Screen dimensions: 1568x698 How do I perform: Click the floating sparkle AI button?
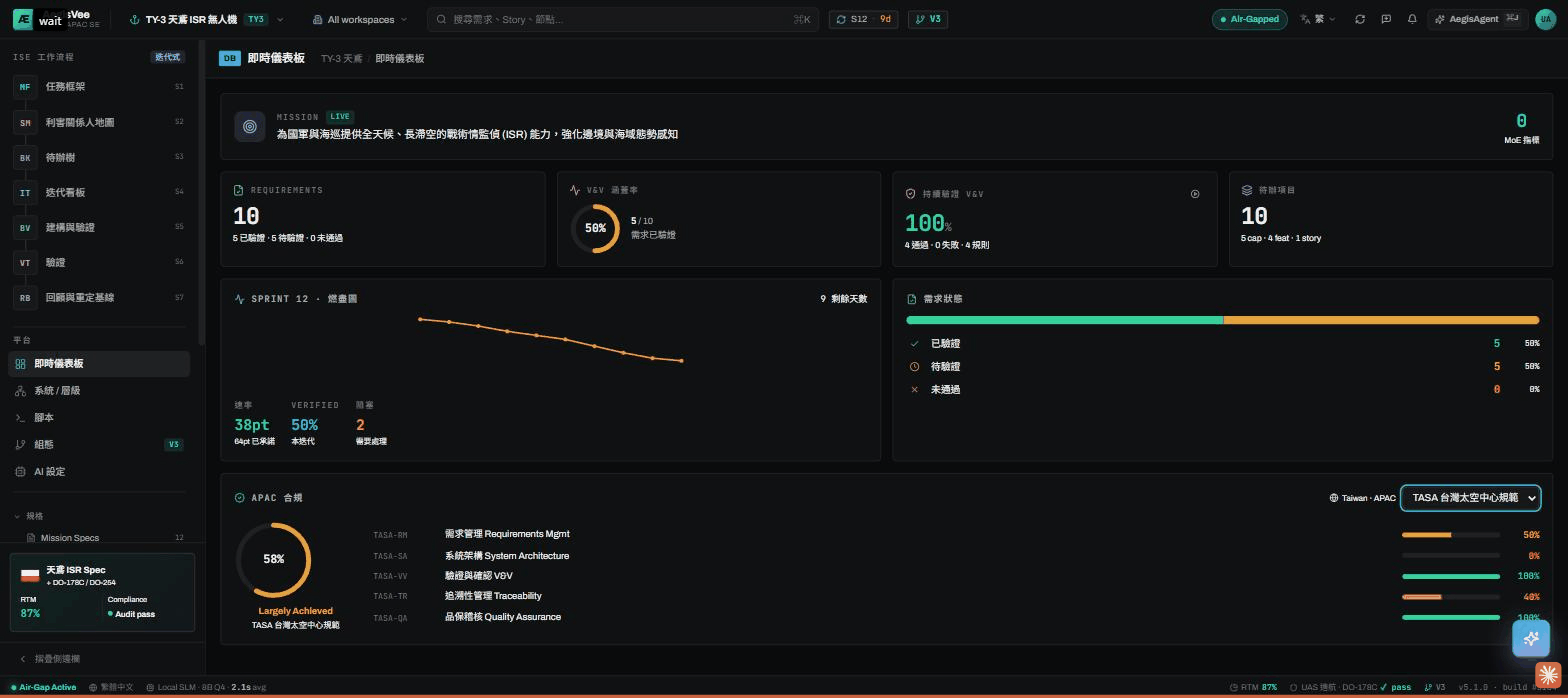click(1531, 639)
